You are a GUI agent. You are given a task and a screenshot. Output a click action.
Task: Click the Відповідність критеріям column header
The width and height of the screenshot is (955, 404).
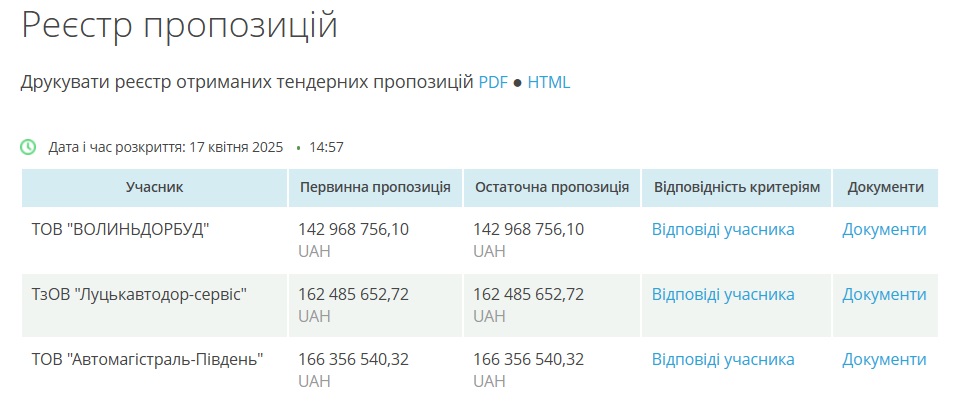[737, 188]
